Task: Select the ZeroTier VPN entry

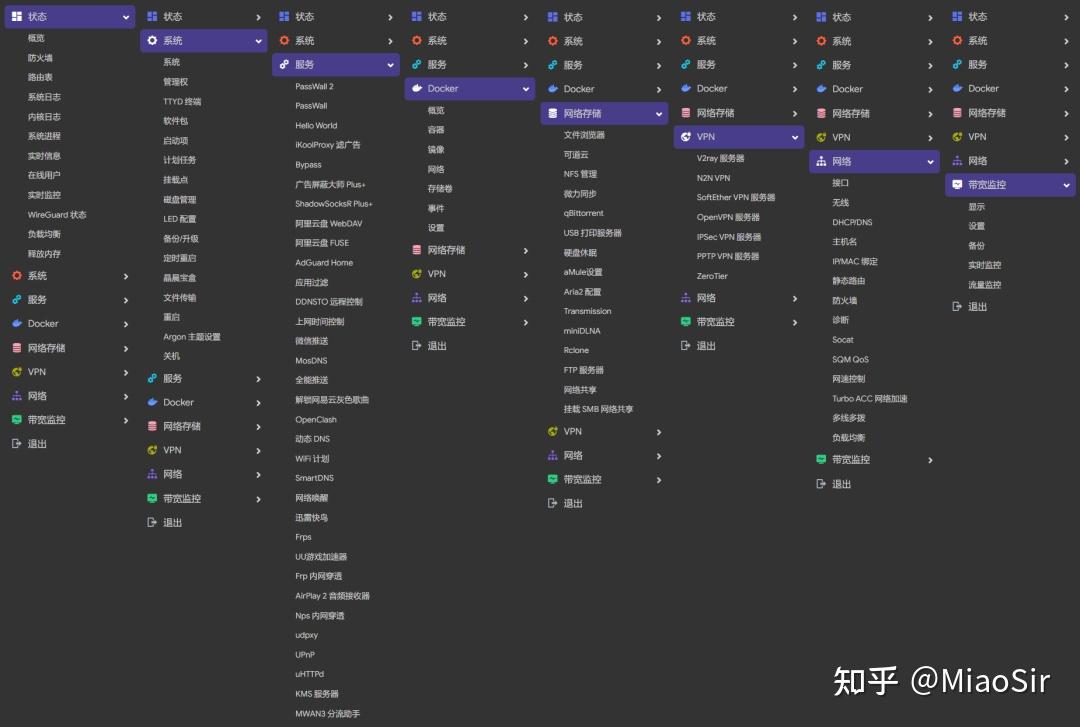Action: (x=712, y=276)
